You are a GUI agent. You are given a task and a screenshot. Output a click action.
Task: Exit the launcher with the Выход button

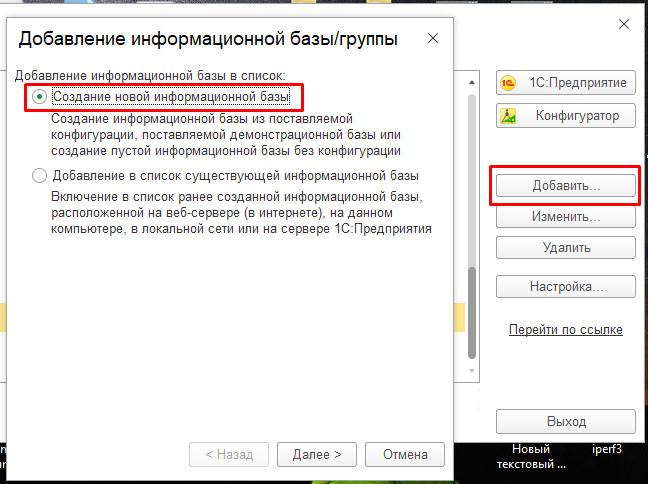(x=566, y=421)
